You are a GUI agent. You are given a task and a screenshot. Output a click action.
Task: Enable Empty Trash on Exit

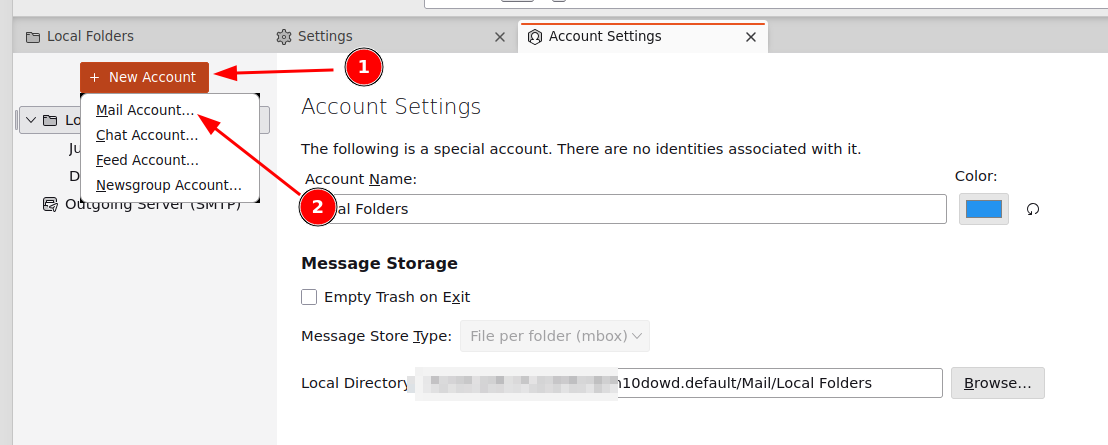coord(309,297)
